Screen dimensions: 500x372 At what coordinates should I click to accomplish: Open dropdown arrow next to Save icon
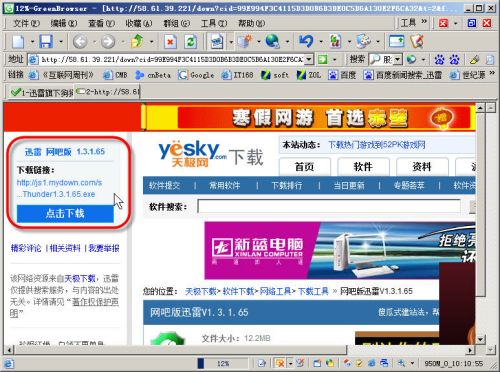[61, 42]
